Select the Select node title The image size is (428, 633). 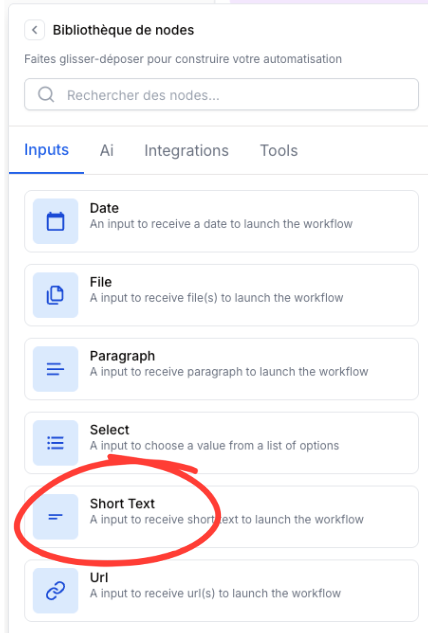[109, 430]
